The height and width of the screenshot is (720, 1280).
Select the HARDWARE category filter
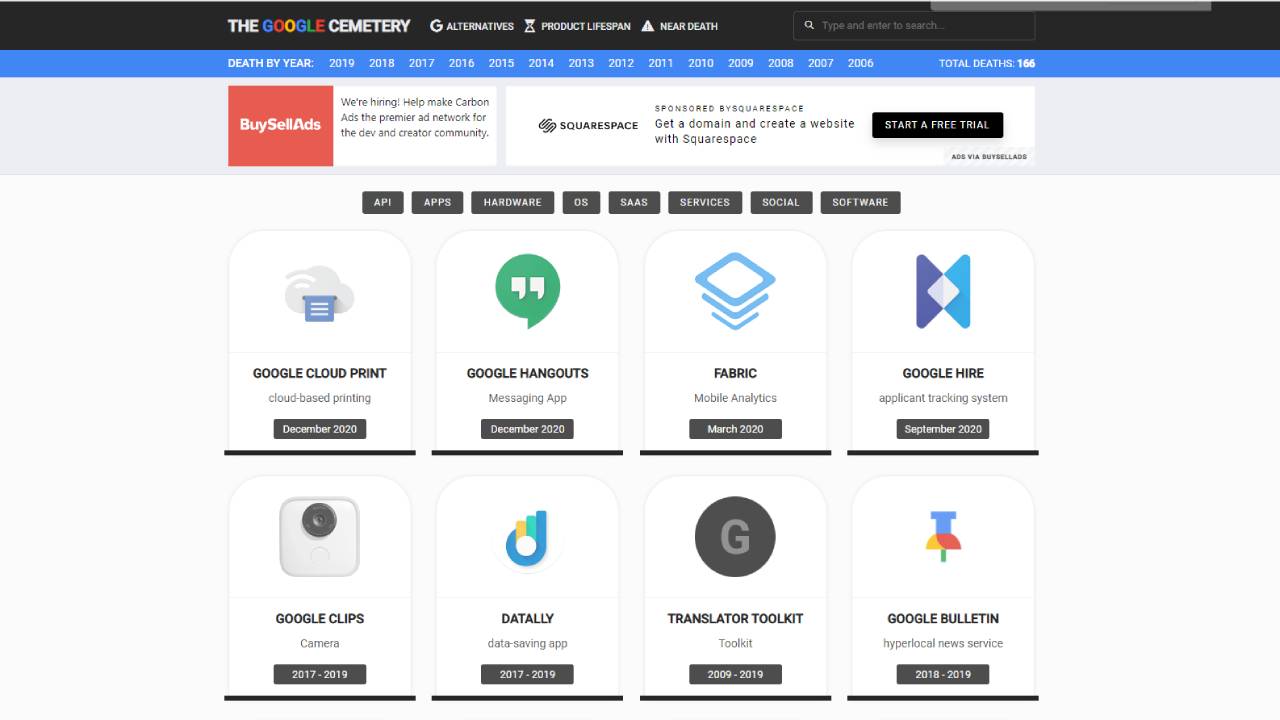point(513,202)
